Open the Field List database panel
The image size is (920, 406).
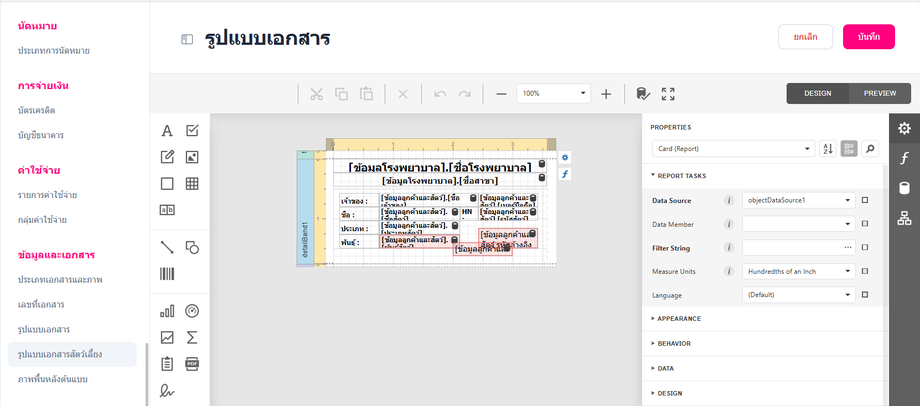[905, 189]
